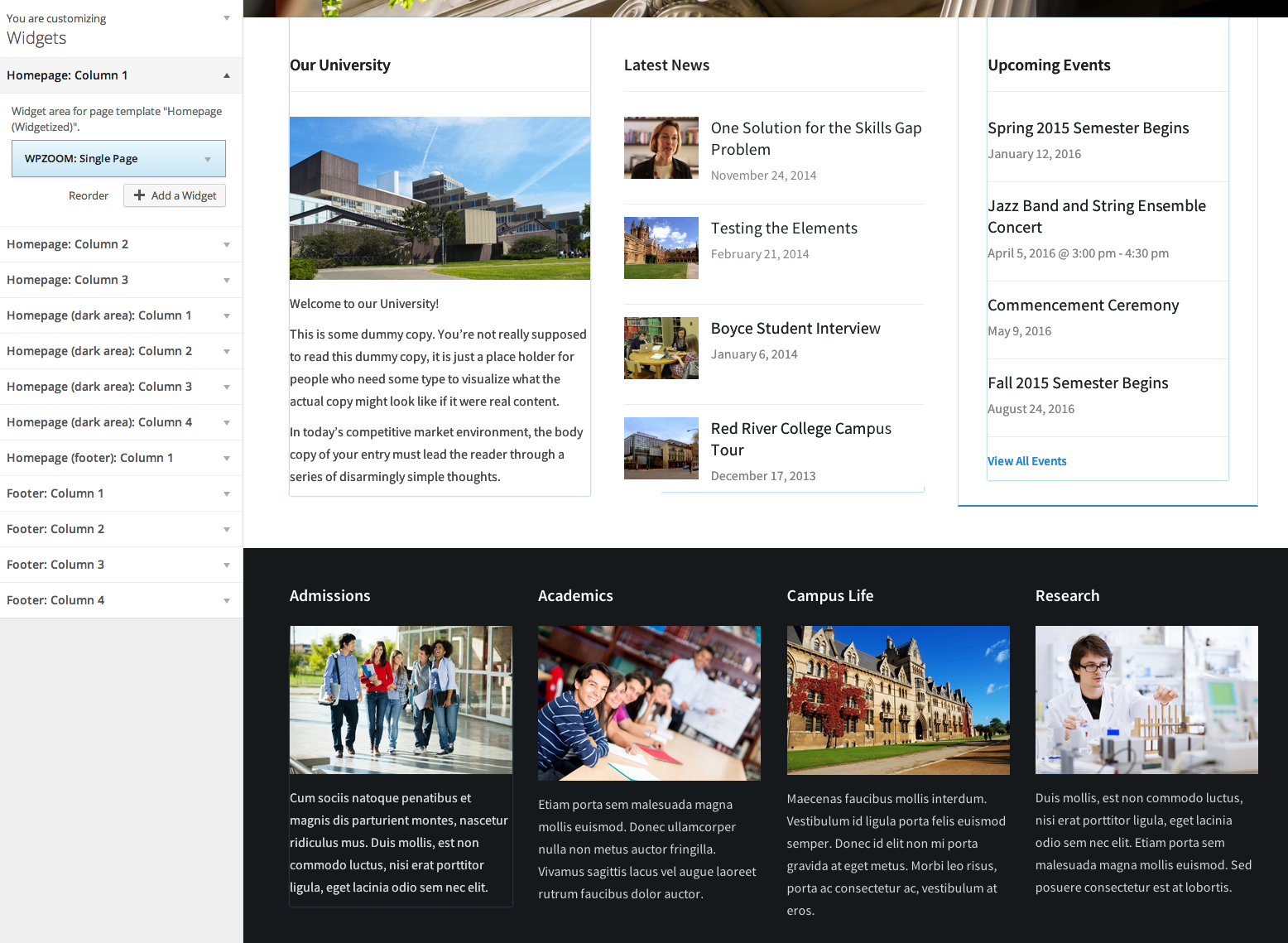Click the Add a Widget button
The width and height of the screenshot is (1288, 943).
(x=175, y=195)
